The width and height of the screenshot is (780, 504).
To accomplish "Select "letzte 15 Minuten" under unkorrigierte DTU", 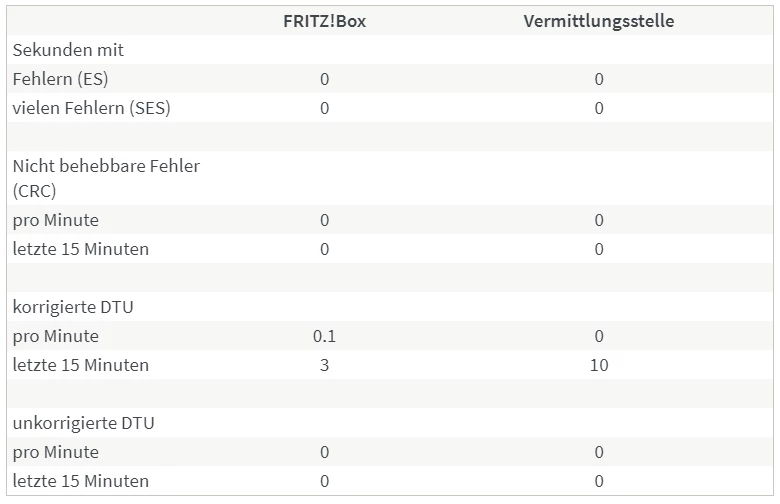I will [81, 481].
